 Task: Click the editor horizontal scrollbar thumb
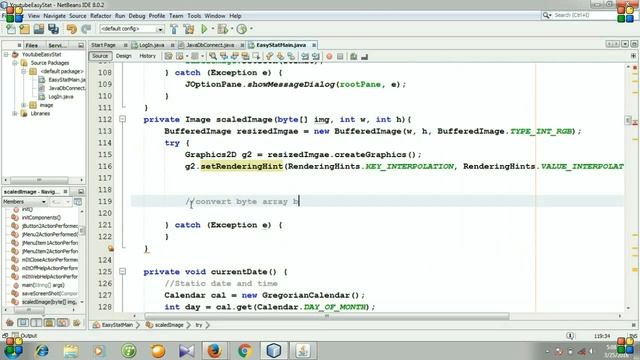(x=327, y=316)
